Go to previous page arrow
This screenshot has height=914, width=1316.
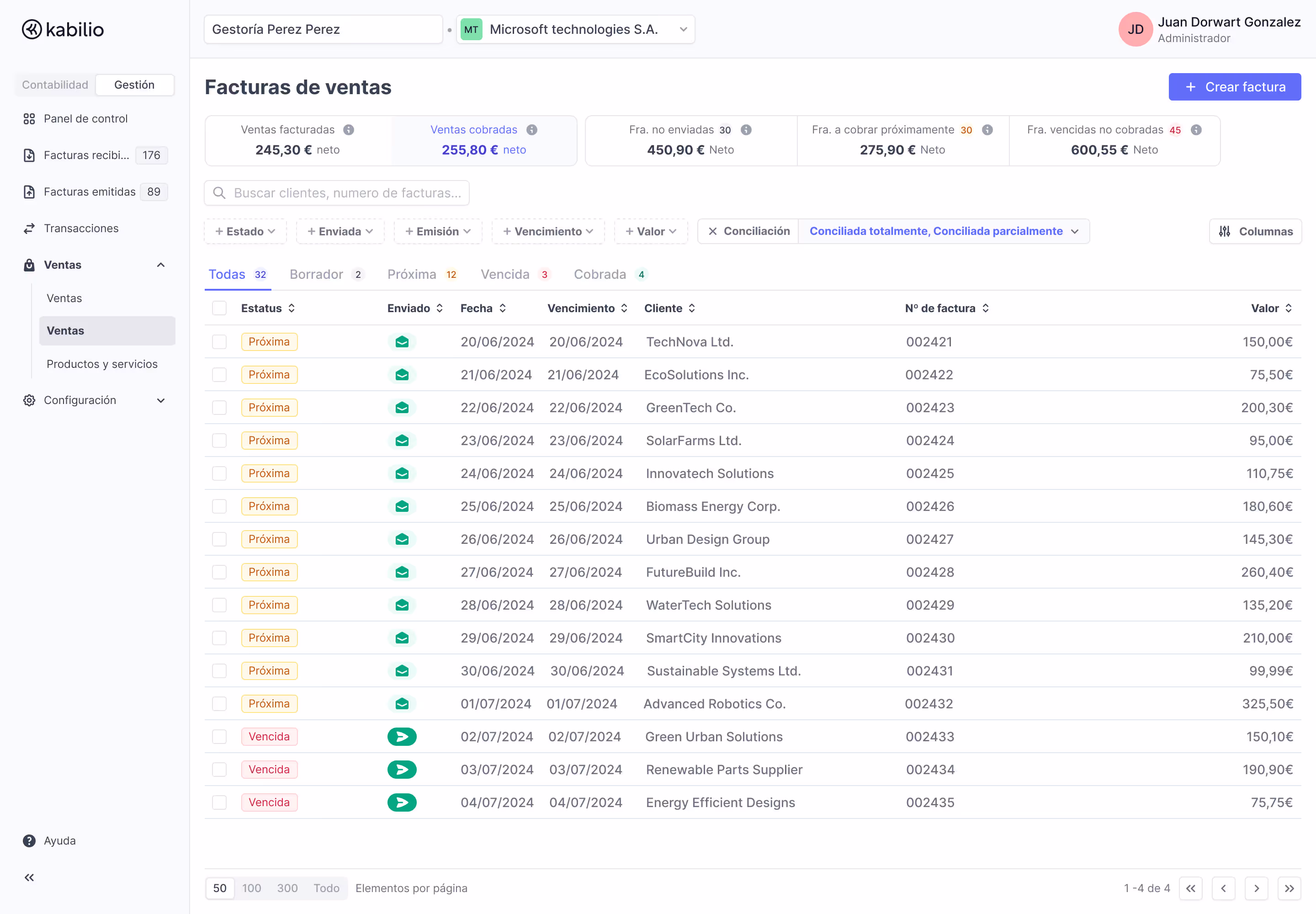tap(1224, 888)
